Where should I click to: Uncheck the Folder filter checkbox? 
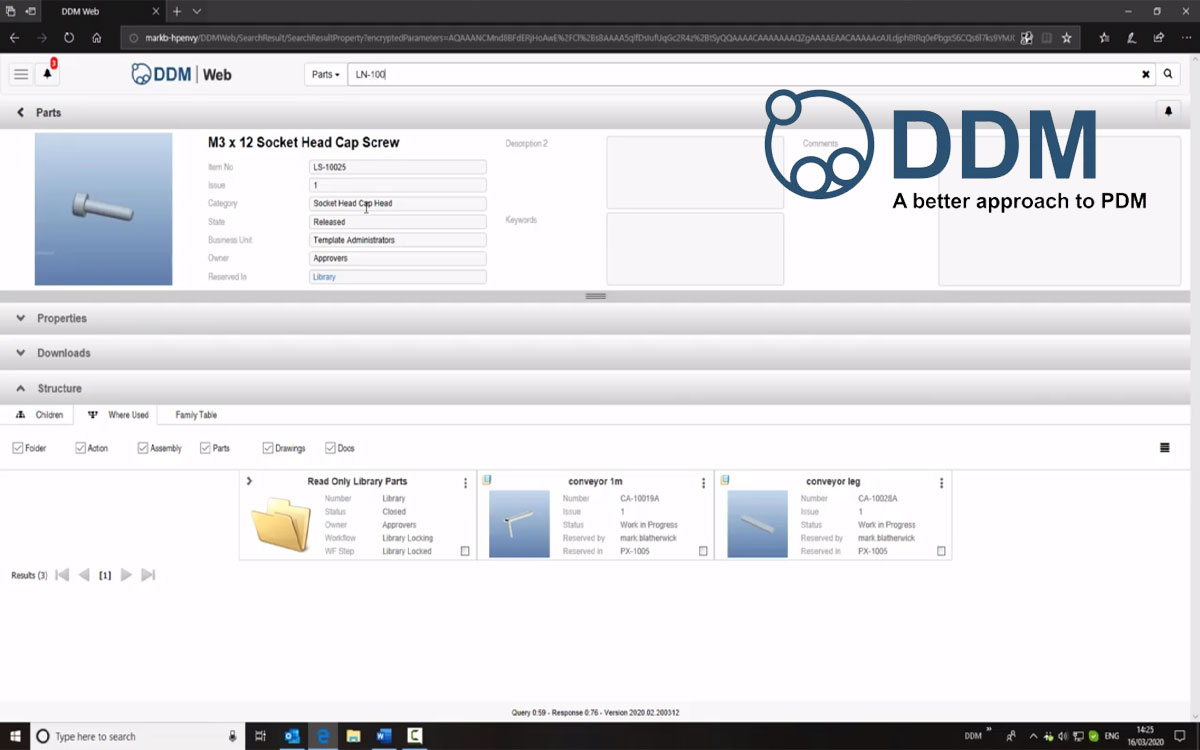click(18, 448)
